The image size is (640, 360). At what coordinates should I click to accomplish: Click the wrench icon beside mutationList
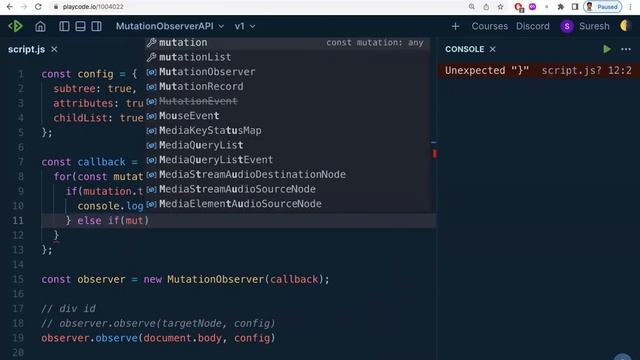[x=151, y=57]
